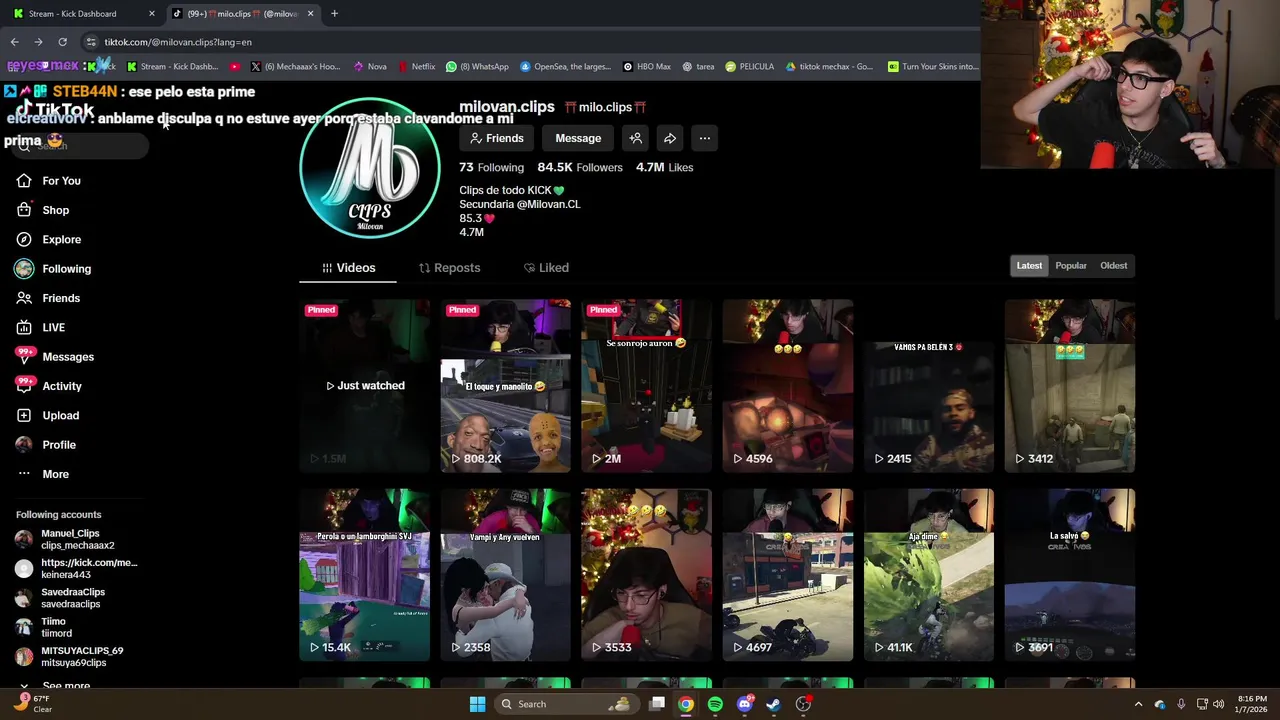Show hidden system tray icons chevron
This screenshot has height=720, width=1280.
point(1138,704)
